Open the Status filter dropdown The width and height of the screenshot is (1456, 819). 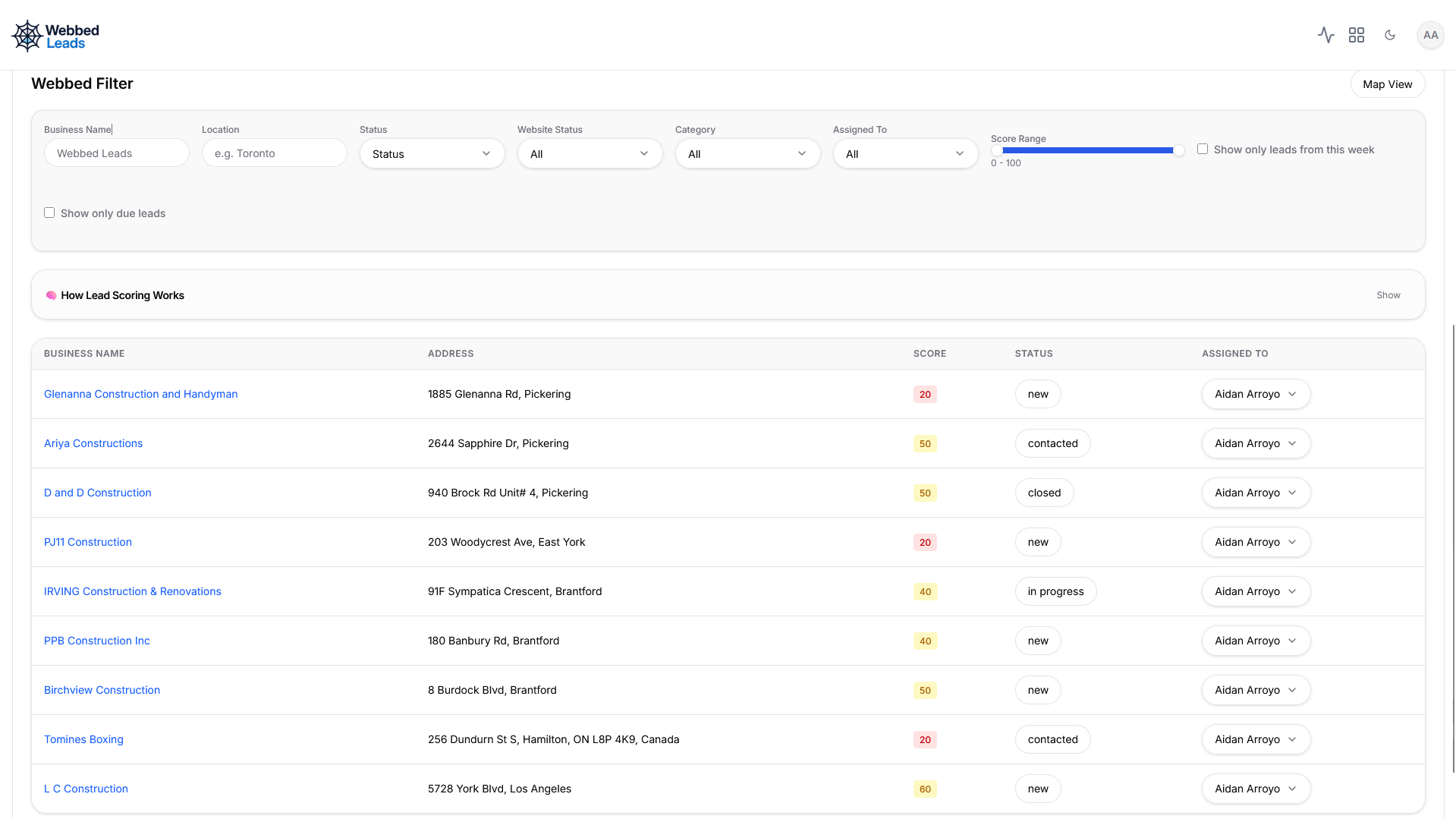(432, 153)
